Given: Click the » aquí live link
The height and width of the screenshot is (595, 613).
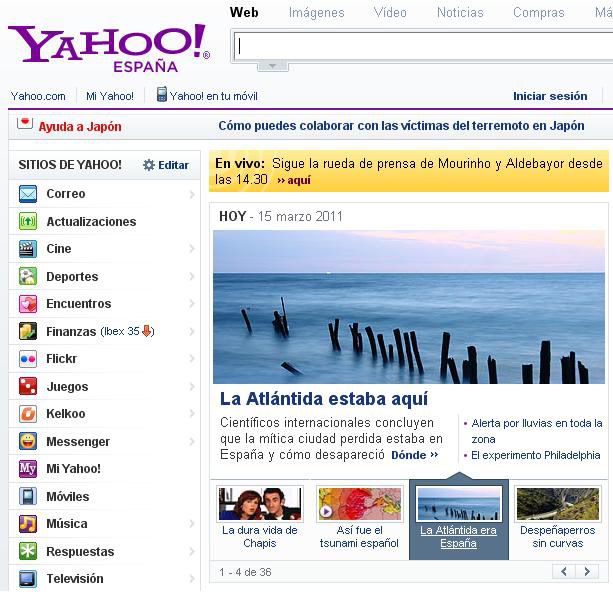Looking at the screenshot, I should 294,180.
